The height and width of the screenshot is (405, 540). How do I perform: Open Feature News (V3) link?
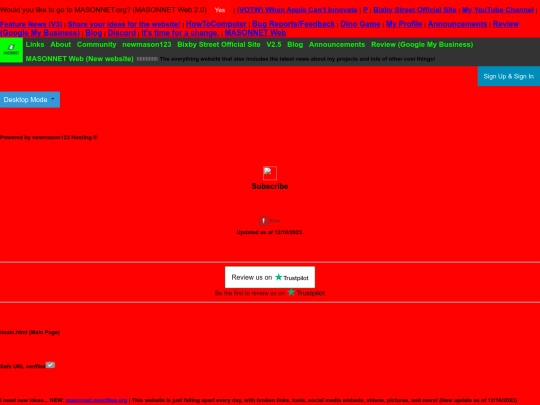[x=31, y=24]
